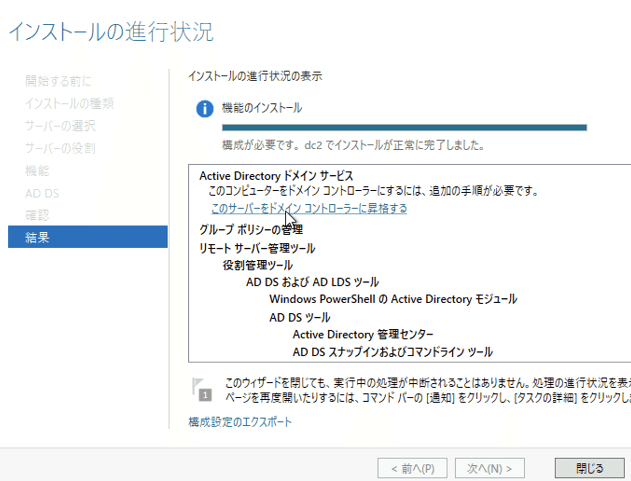631x481 pixels.
Task: Click the このコンピューターをドメイン コントローラーにするには message
Action: coord(373,191)
